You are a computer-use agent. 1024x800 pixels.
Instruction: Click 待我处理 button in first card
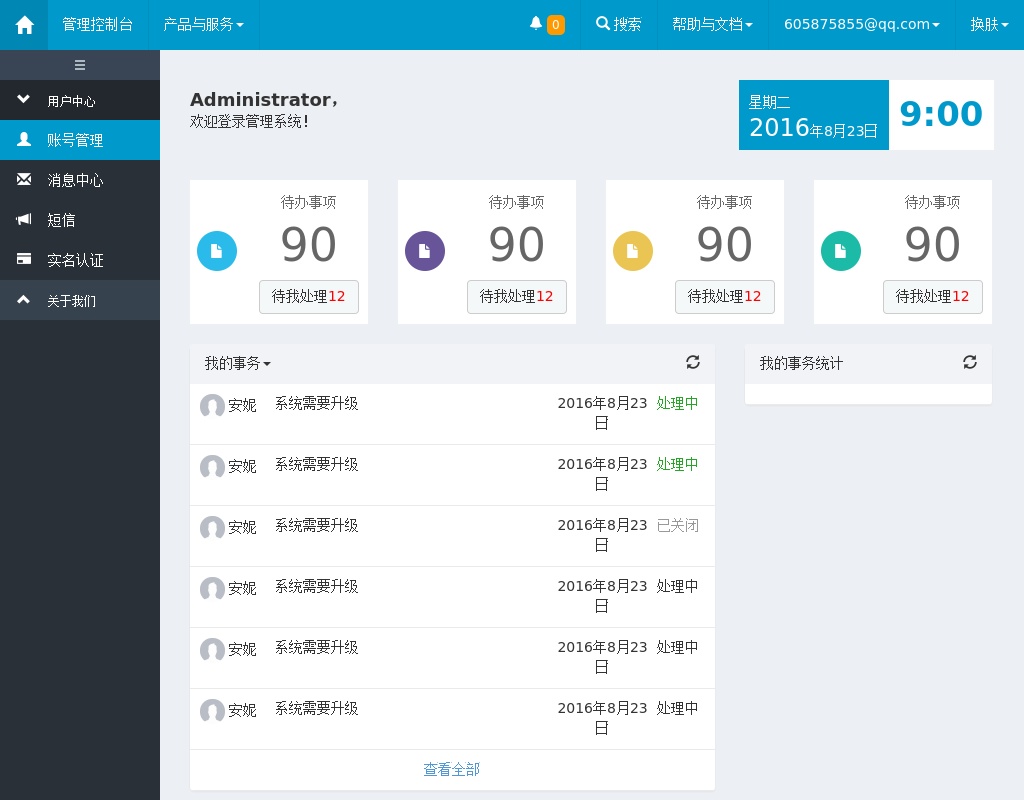(309, 297)
